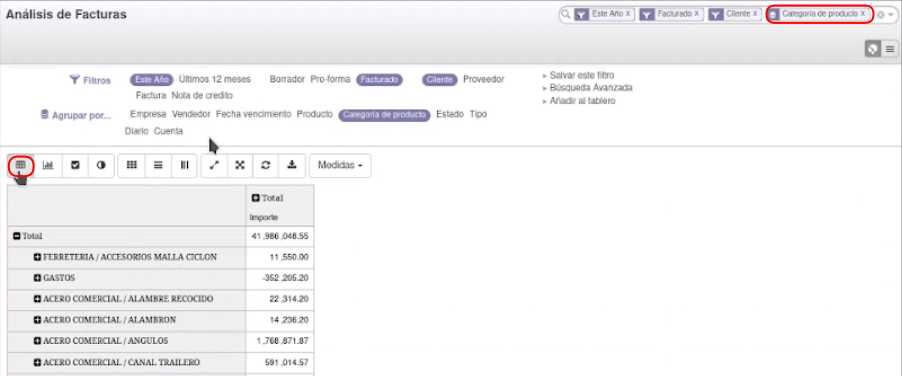Download the table with the export icon

(x=292, y=165)
